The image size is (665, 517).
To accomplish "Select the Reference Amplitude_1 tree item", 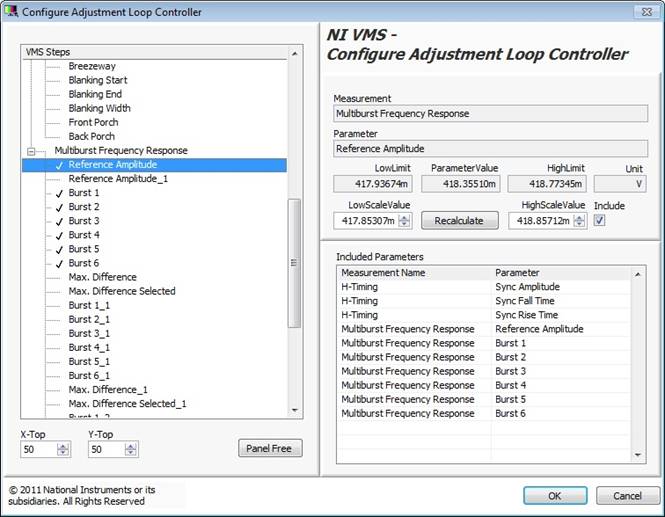I will pyautogui.click(x=118, y=179).
